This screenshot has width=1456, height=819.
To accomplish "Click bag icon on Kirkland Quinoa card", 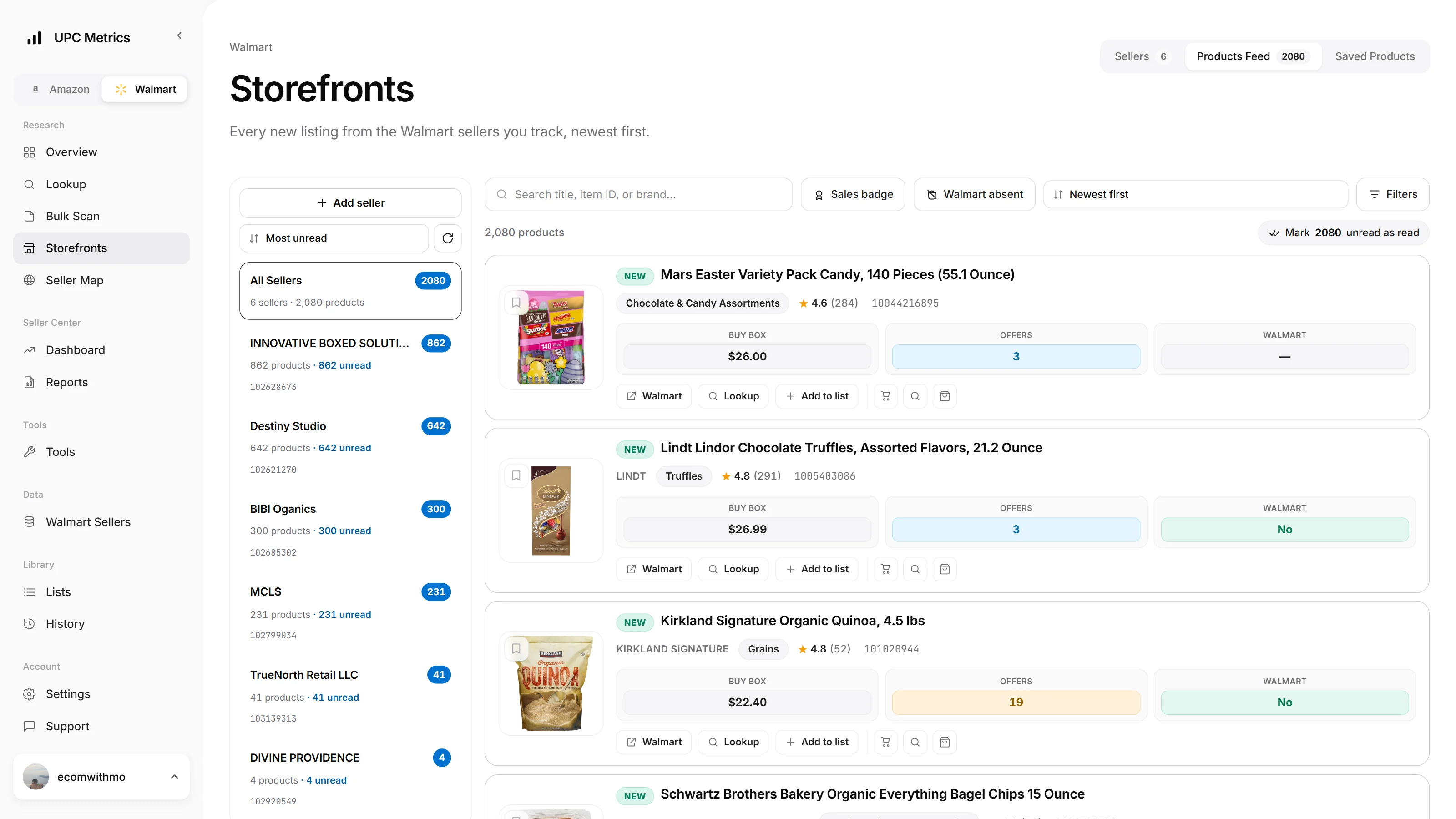I will coord(945,742).
